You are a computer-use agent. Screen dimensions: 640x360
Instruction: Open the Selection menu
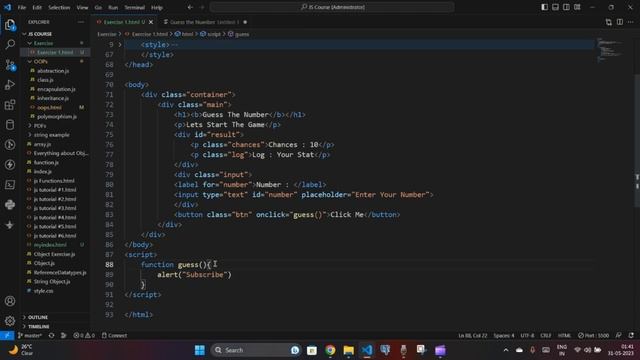pos(59,7)
